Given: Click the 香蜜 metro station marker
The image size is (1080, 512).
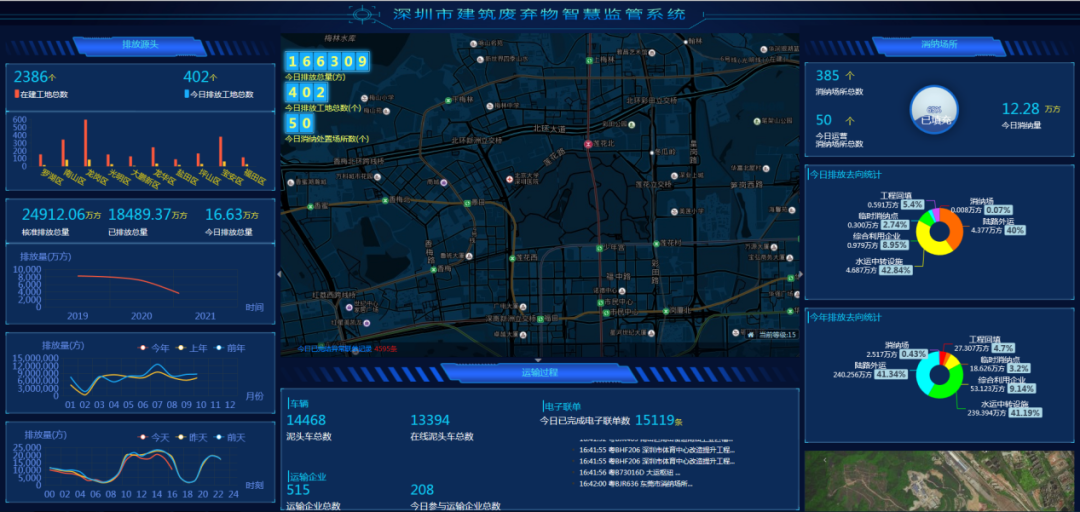Looking at the screenshot, I should [309, 206].
